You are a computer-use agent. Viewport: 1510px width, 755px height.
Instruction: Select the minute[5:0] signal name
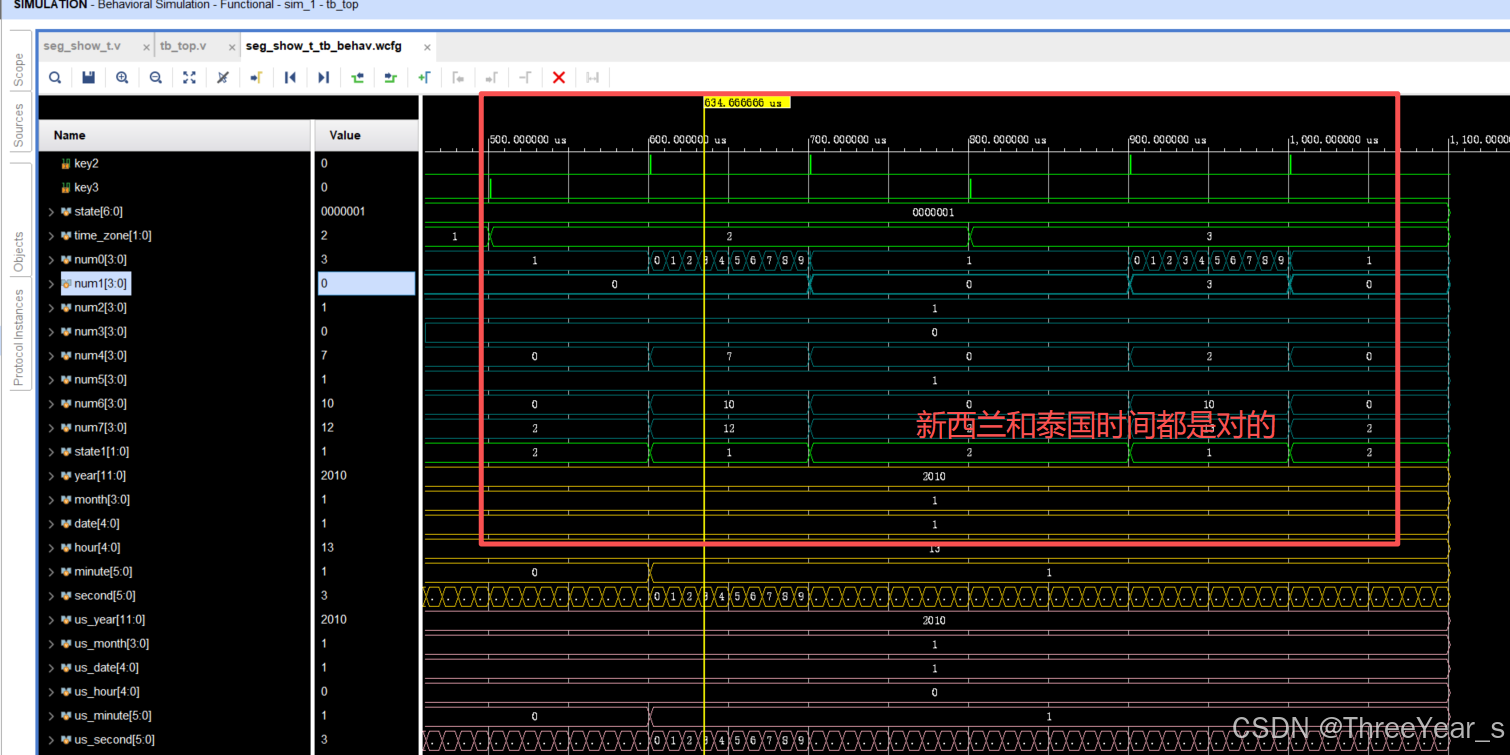(103, 572)
